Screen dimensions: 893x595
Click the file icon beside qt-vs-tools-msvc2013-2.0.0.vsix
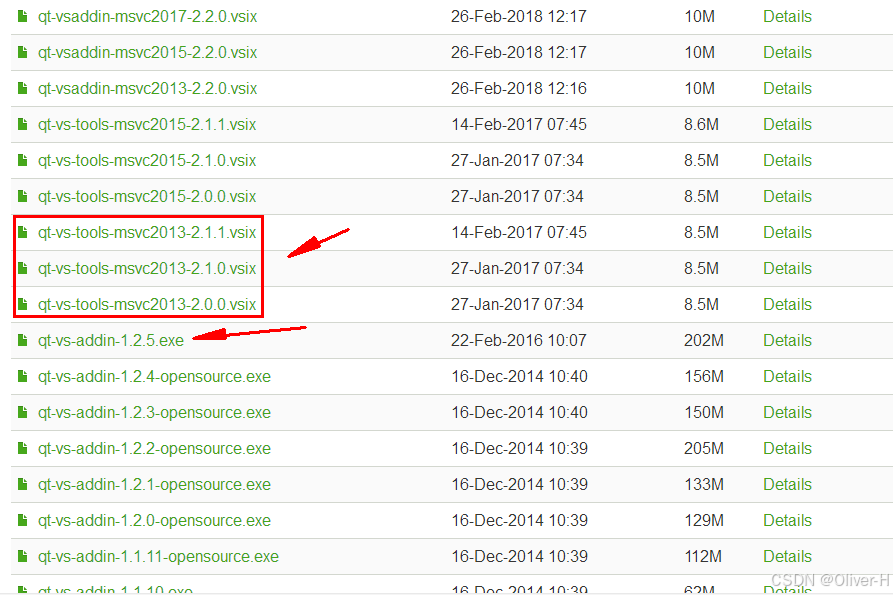(22, 304)
